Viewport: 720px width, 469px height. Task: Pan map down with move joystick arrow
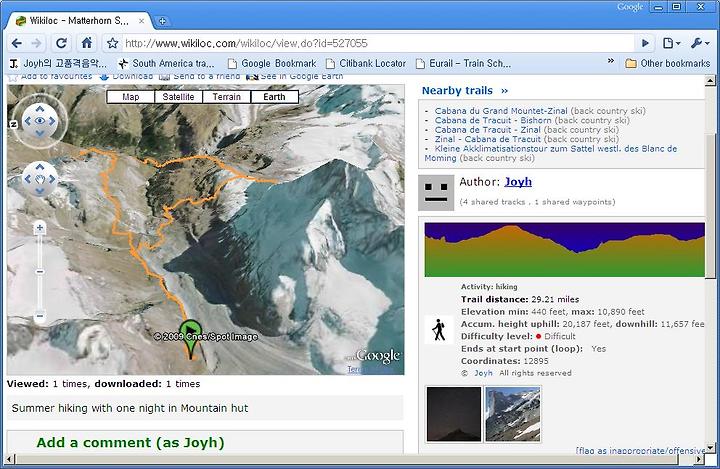pyautogui.click(x=40, y=191)
